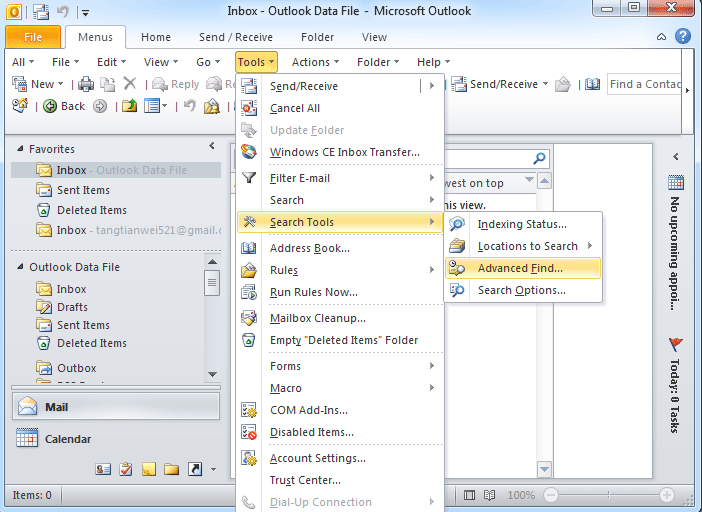Switch to the Home ribbon tab
This screenshot has height=512, width=702.
point(156,37)
